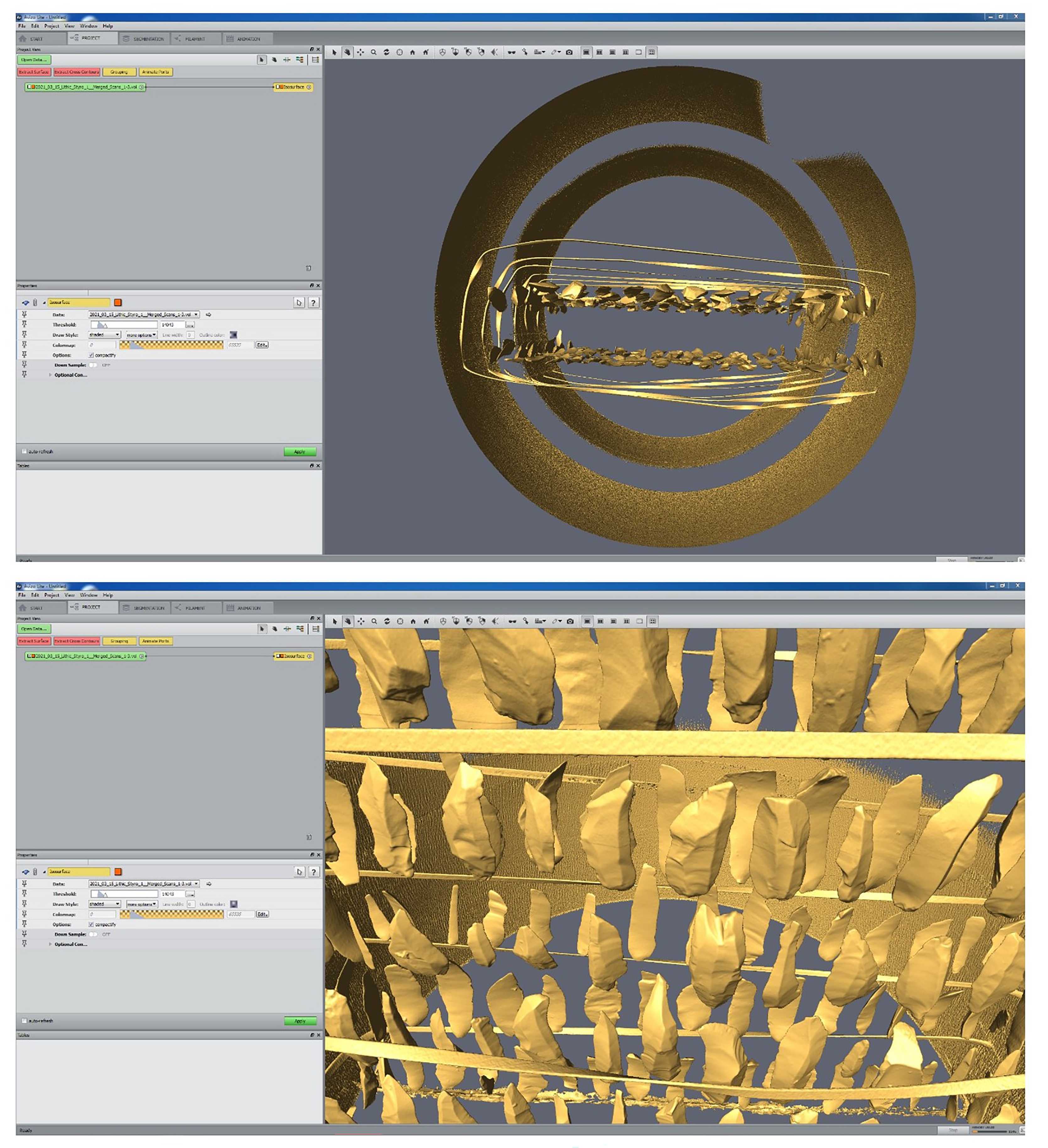This screenshot has height=1148, width=1048.
Task: Open Project menu in upper window
Action: (52, 26)
